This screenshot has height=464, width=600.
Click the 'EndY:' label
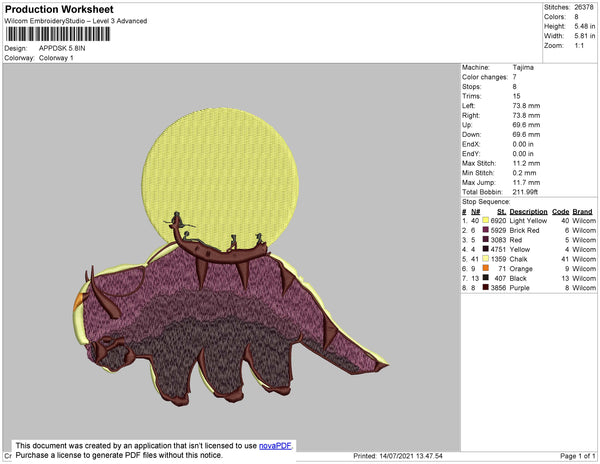pyautogui.click(x=471, y=154)
